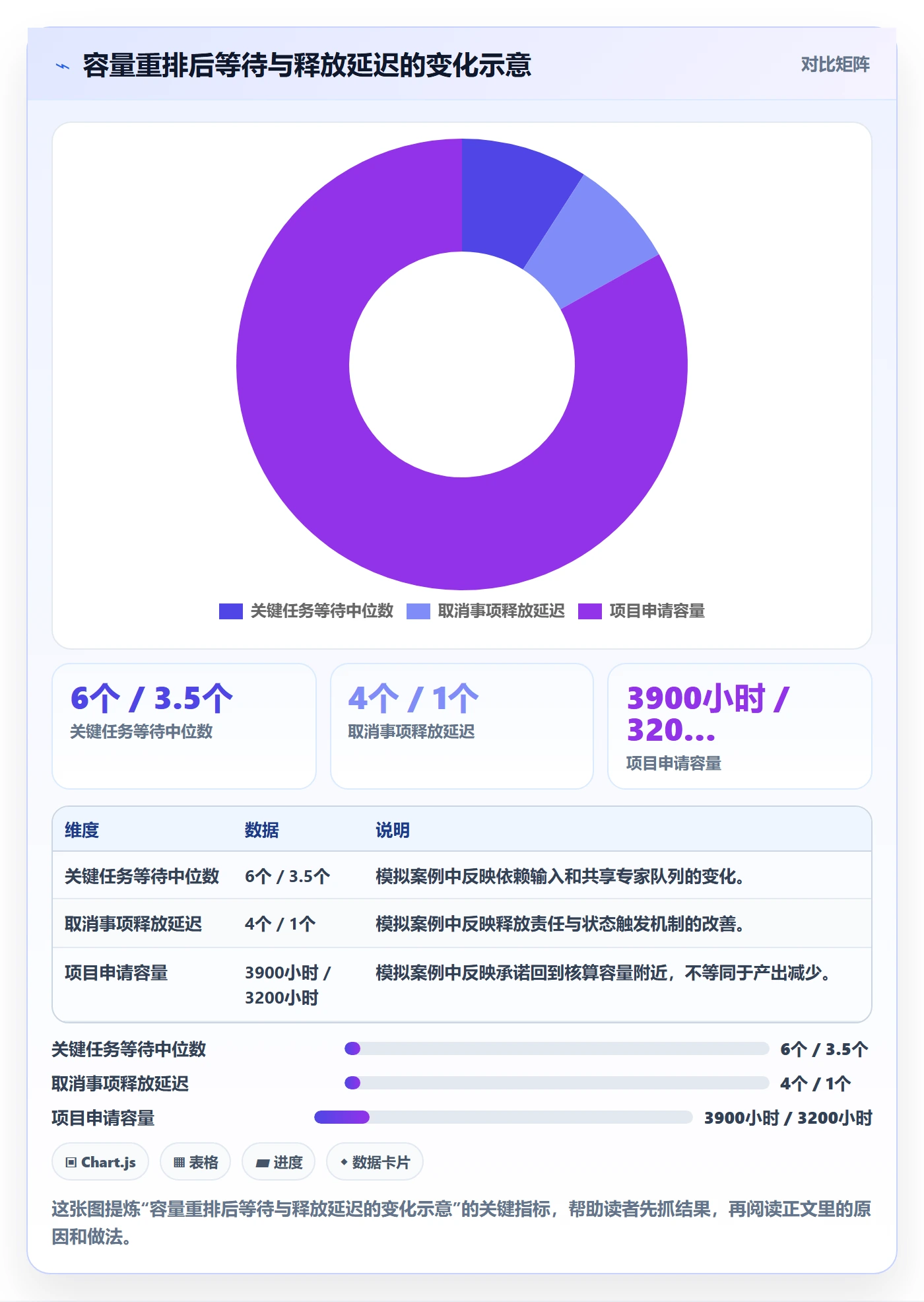Click the large 4个 / 1个 stat card value
924x1302 pixels.
[x=413, y=699]
